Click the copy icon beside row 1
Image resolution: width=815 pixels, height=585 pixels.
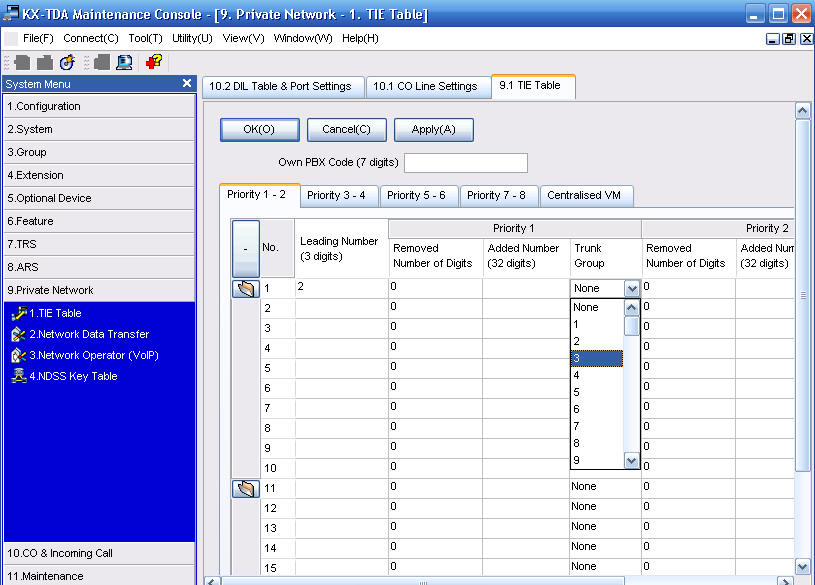(x=246, y=289)
